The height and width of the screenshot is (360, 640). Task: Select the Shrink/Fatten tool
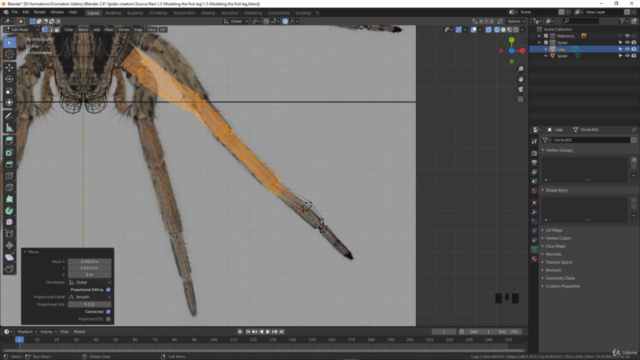[9, 246]
